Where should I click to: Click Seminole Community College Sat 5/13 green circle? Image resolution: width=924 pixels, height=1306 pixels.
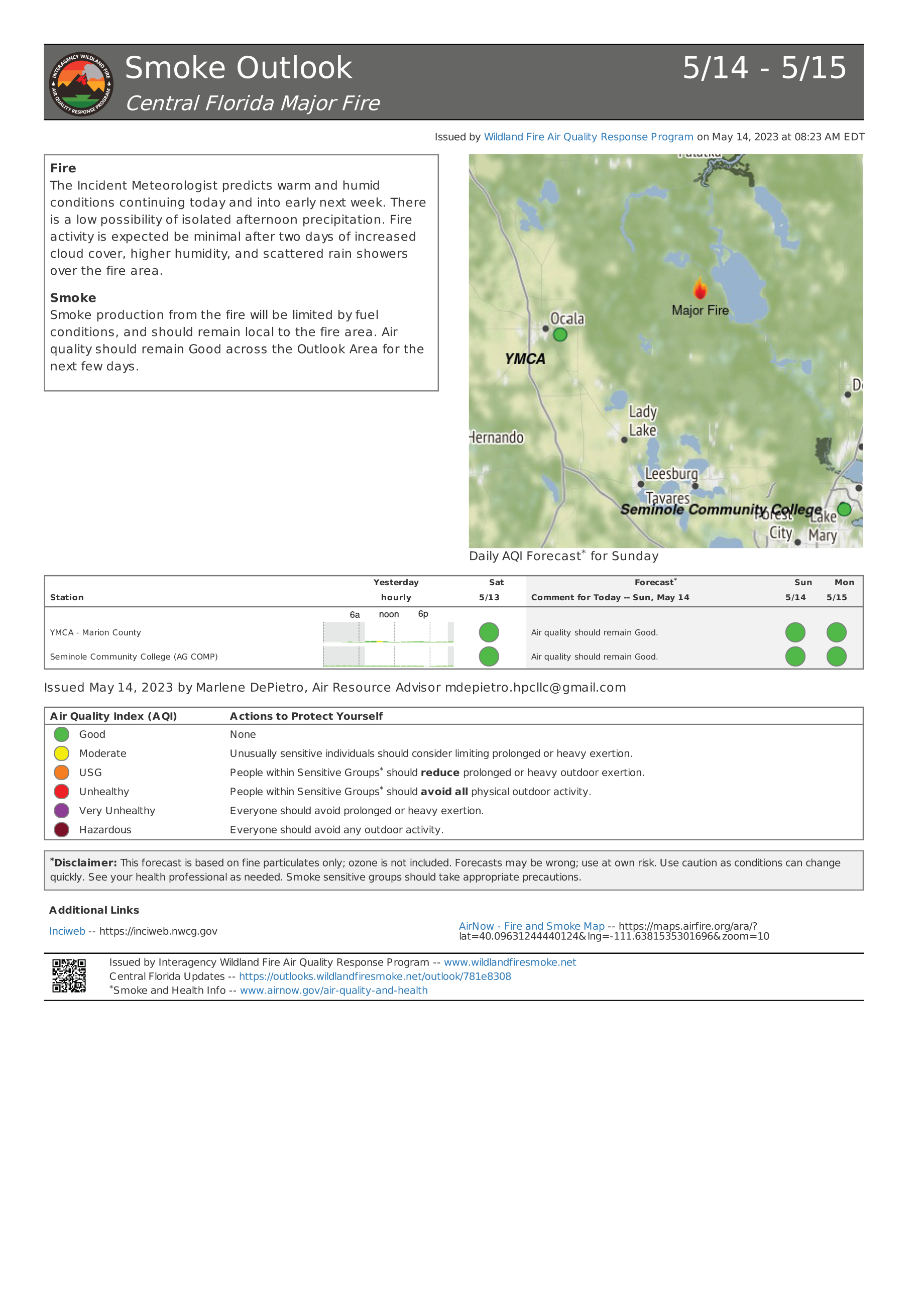coord(489,656)
